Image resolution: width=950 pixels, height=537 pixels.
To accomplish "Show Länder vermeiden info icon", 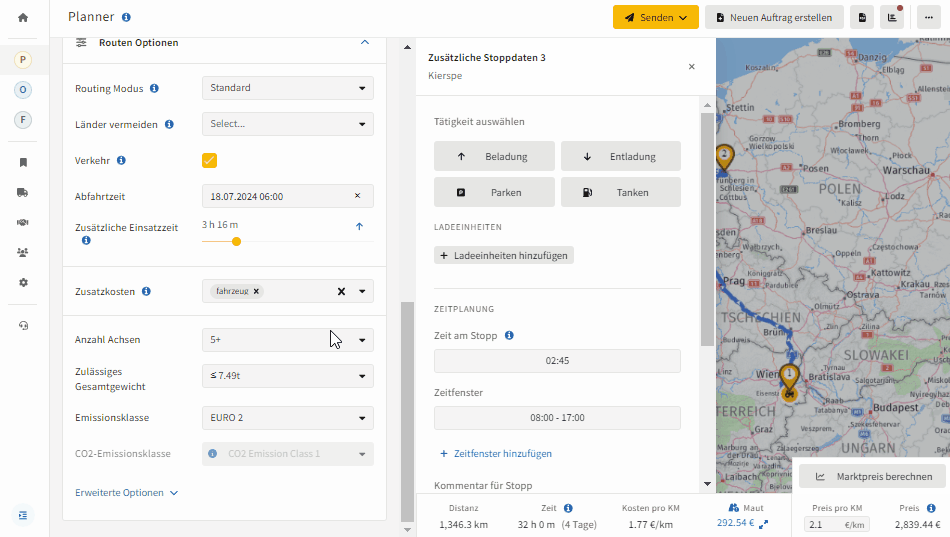I will [169, 124].
